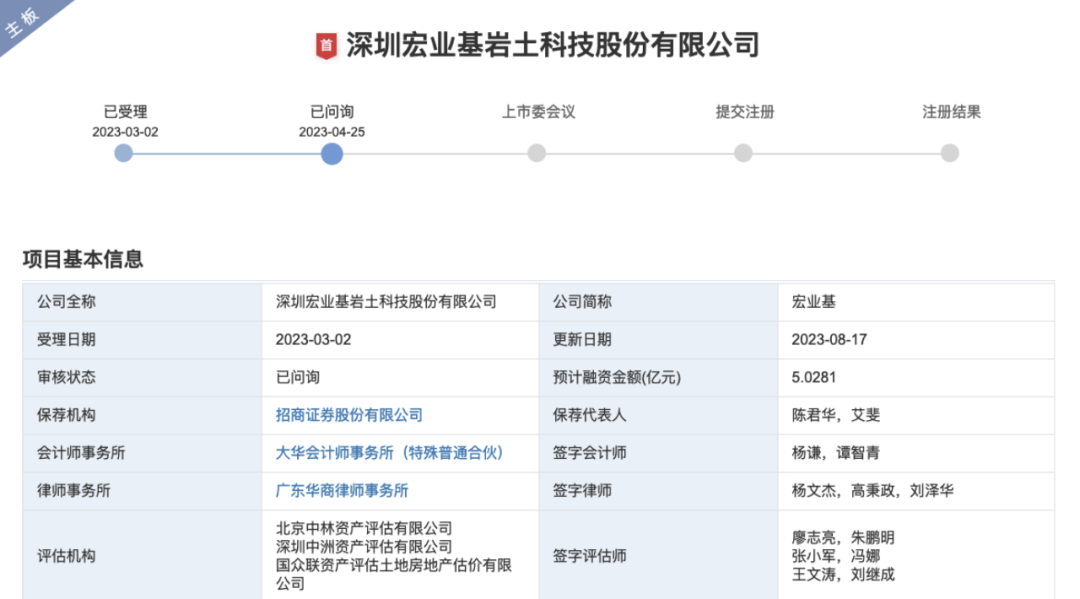Image resolution: width=1080 pixels, height=599 pixels.
Task: Click the 保荐机构 label cell
Action: tap(142, 416)
